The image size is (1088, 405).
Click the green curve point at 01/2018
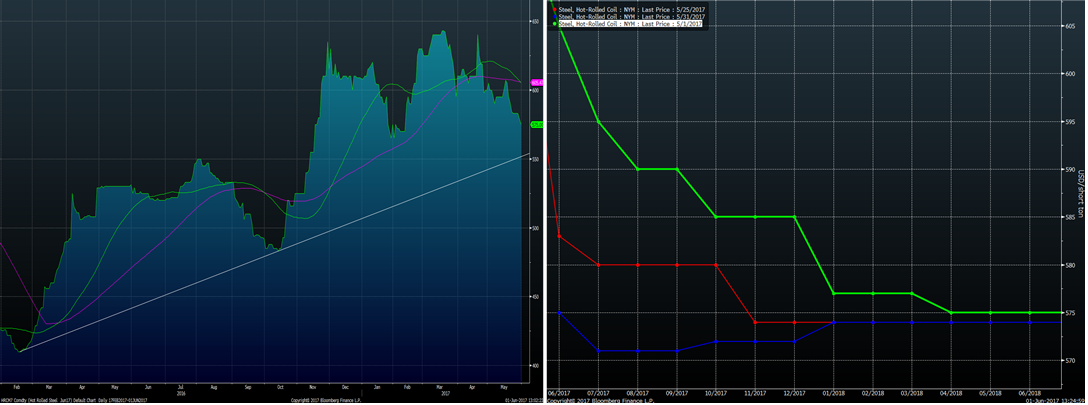(x=834, y=293)
